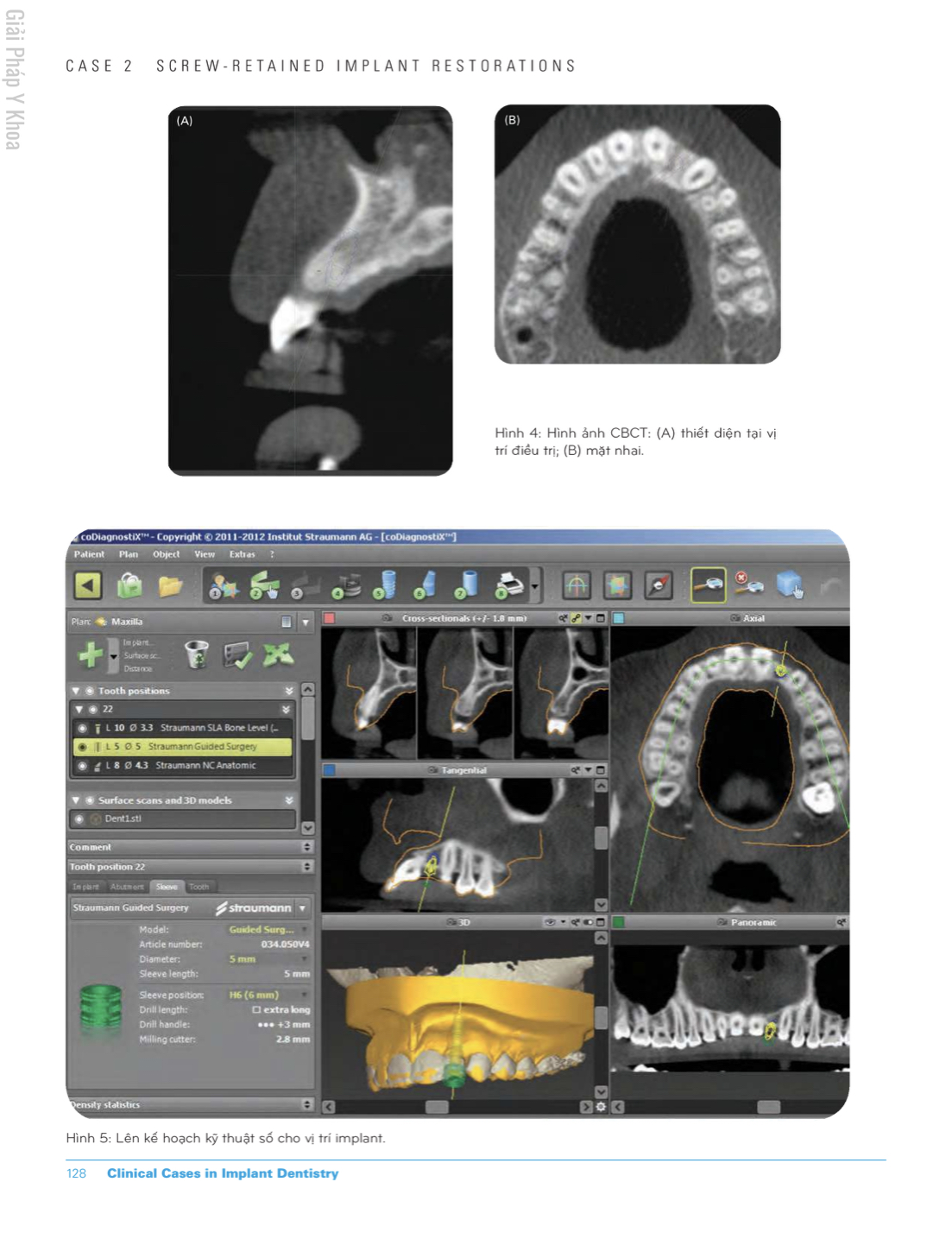Collapse Surface scans and 3D models section

[x=76, y=800]
